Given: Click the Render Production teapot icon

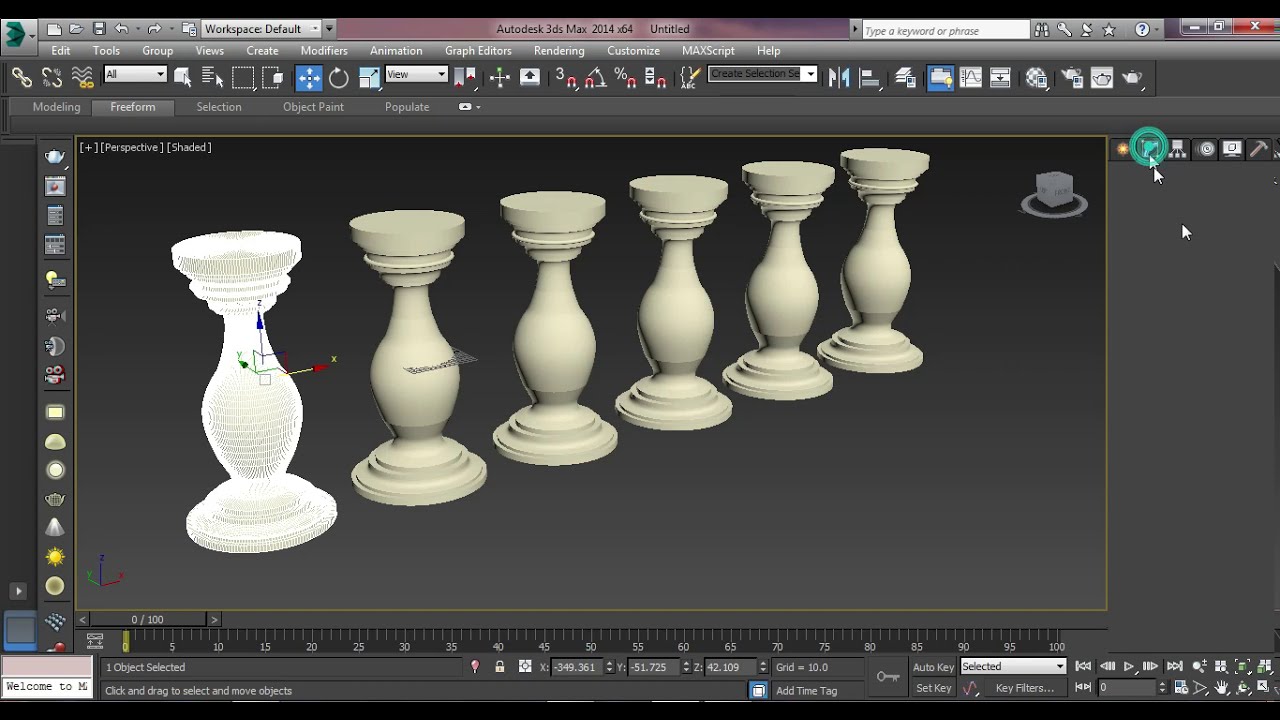Looking at the screenshot, I should [1132, 78].
